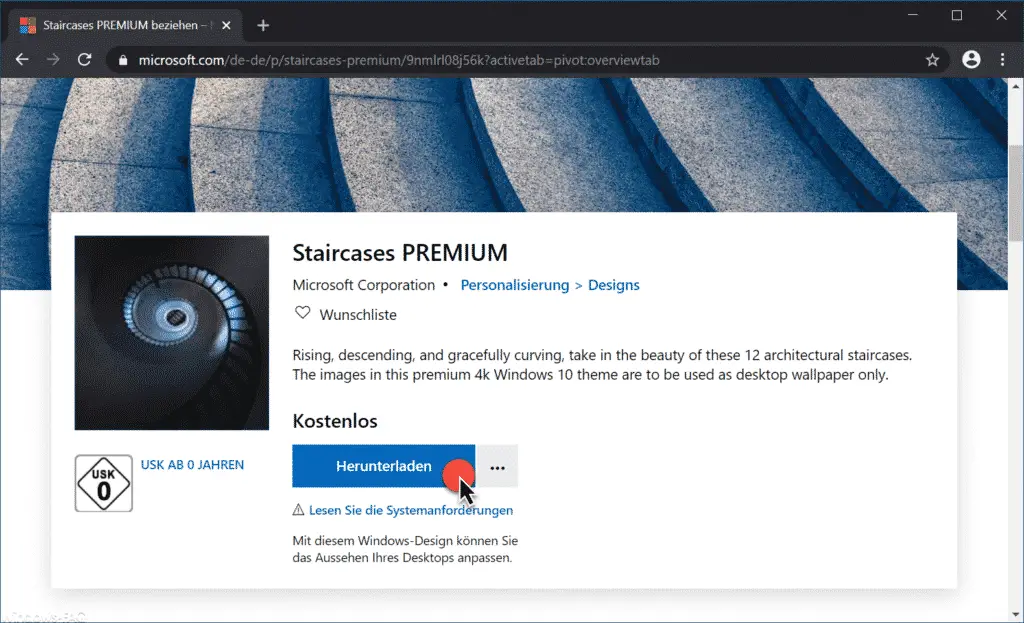Viewport: 1024px width, 623px height.
Task: Minimize the browser window
Action: click(x=913, y=15)
